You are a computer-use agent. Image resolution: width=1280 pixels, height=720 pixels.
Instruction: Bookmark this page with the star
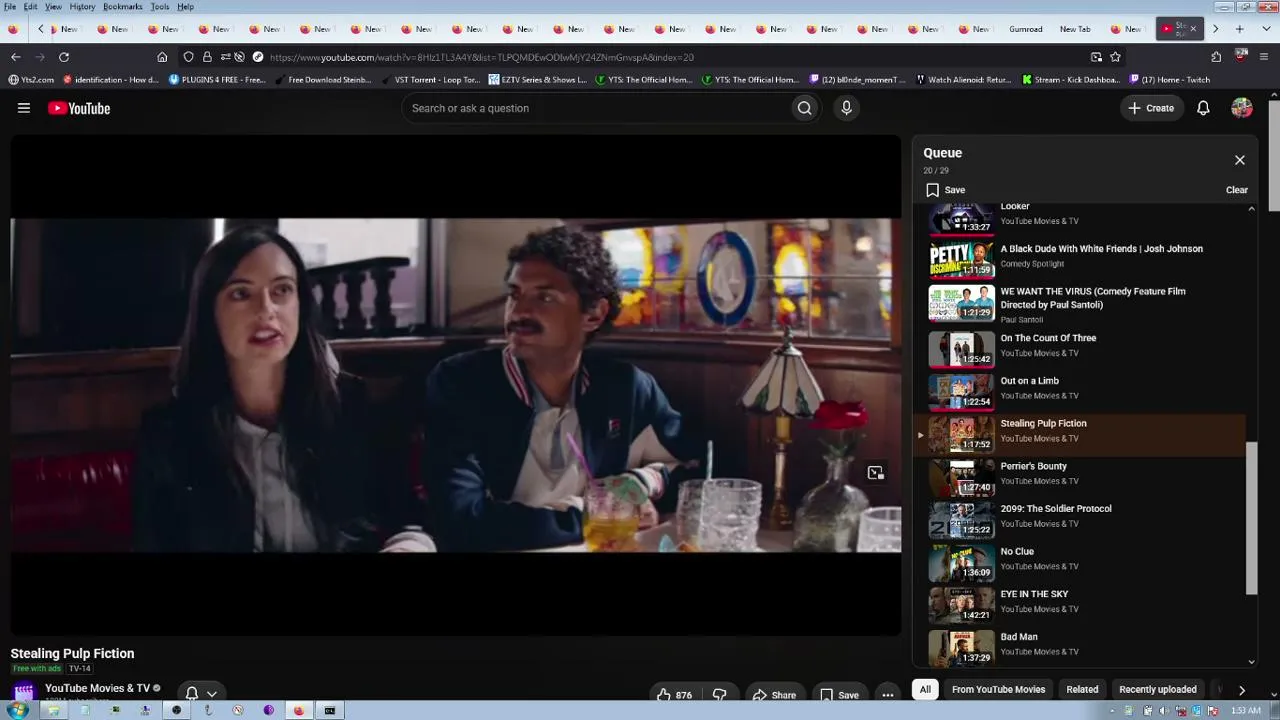[1115, 57]
